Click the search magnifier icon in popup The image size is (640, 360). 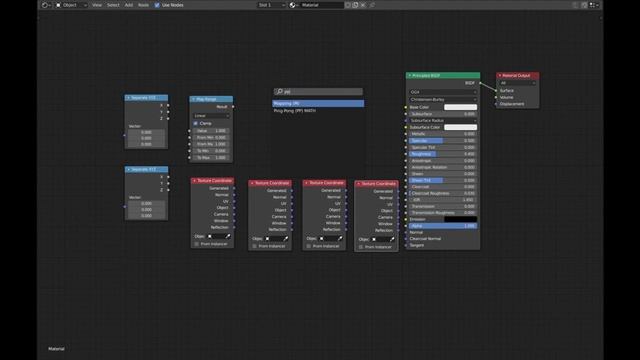(280, 91)
